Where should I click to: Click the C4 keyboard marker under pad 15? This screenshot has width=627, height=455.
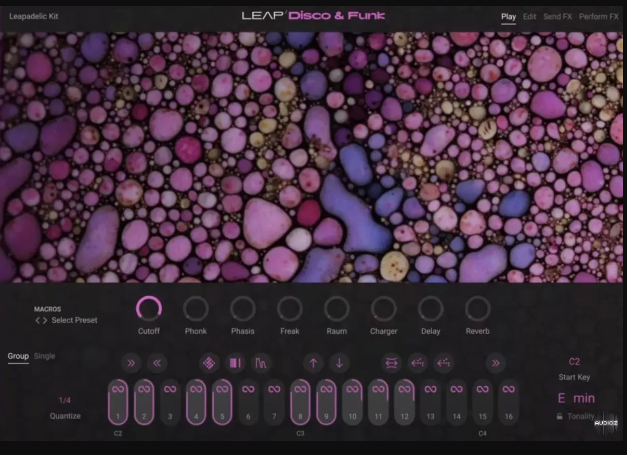pos(483,433)
